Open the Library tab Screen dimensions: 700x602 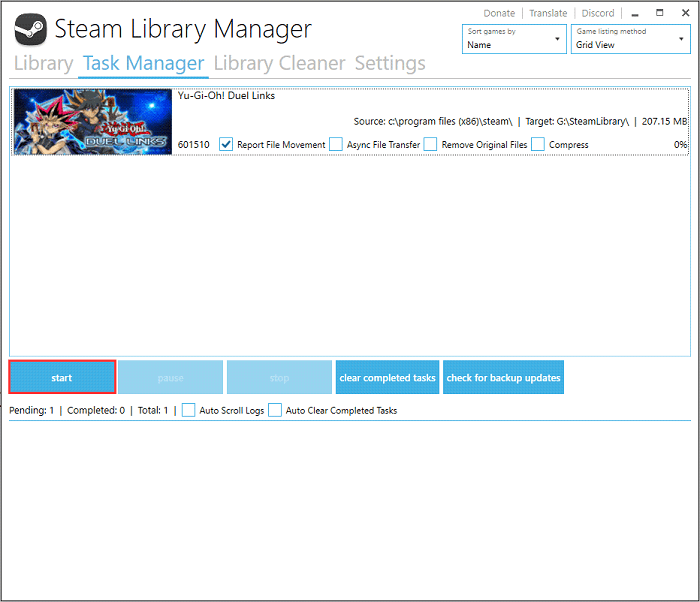[x=43, y=63]
